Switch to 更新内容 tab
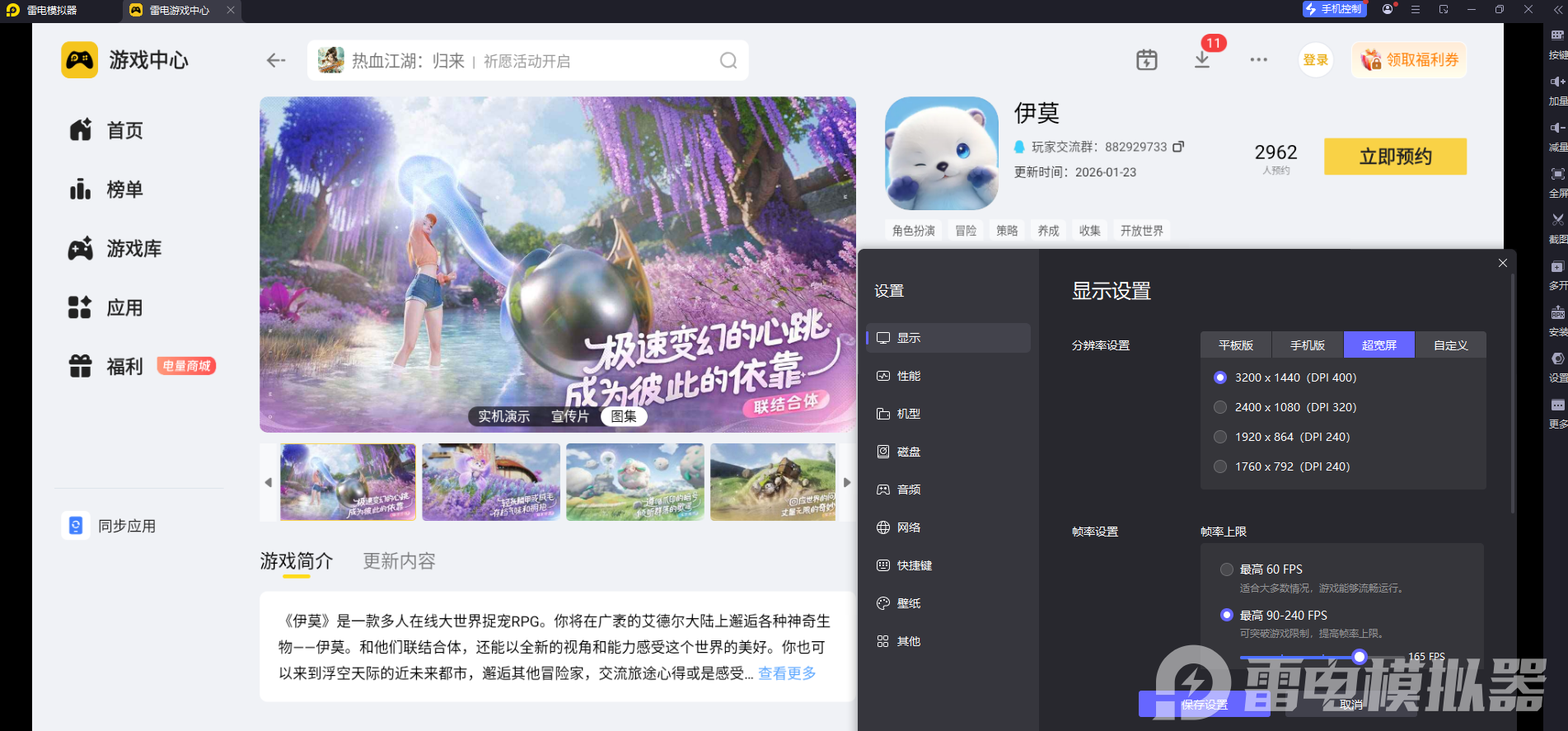1568x731 pixels. [x=400, y=561]
